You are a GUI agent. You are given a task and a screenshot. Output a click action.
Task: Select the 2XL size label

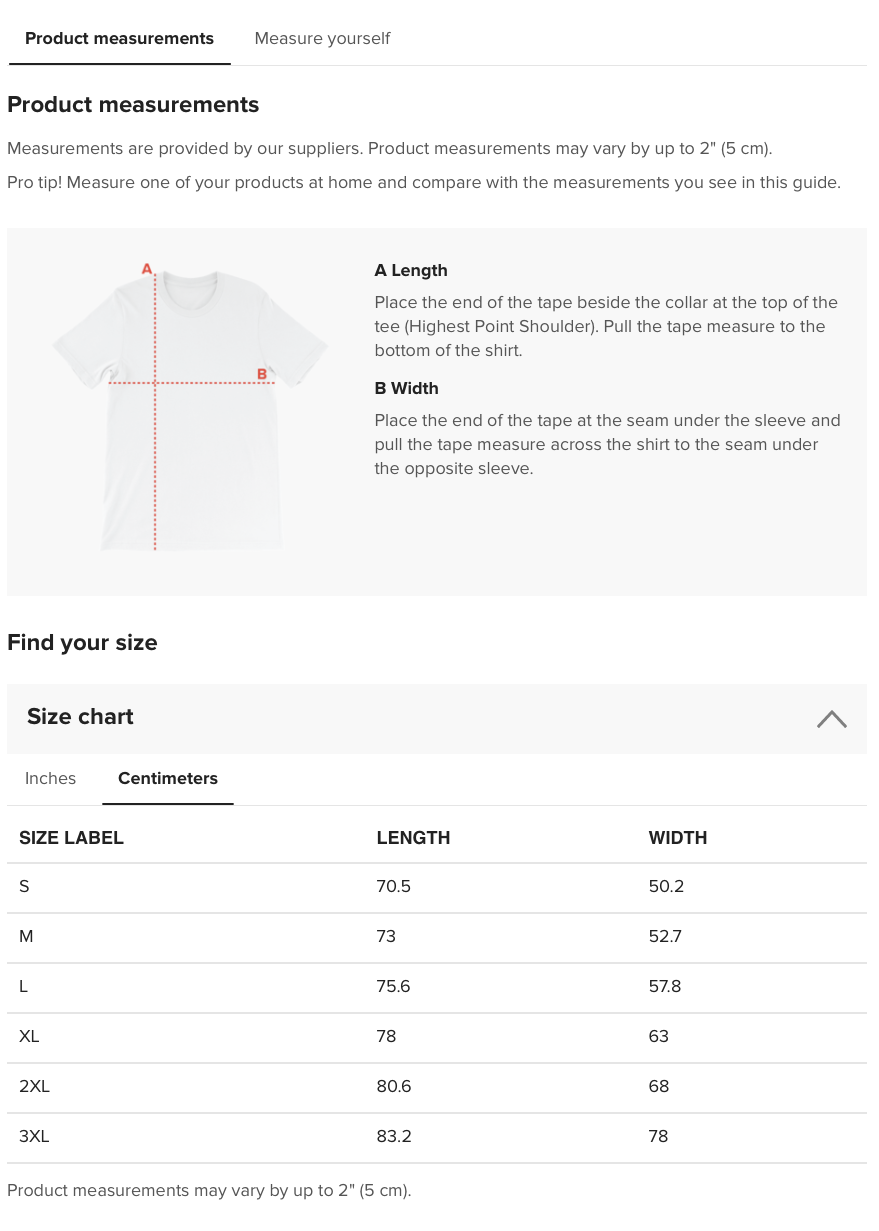34,1087
